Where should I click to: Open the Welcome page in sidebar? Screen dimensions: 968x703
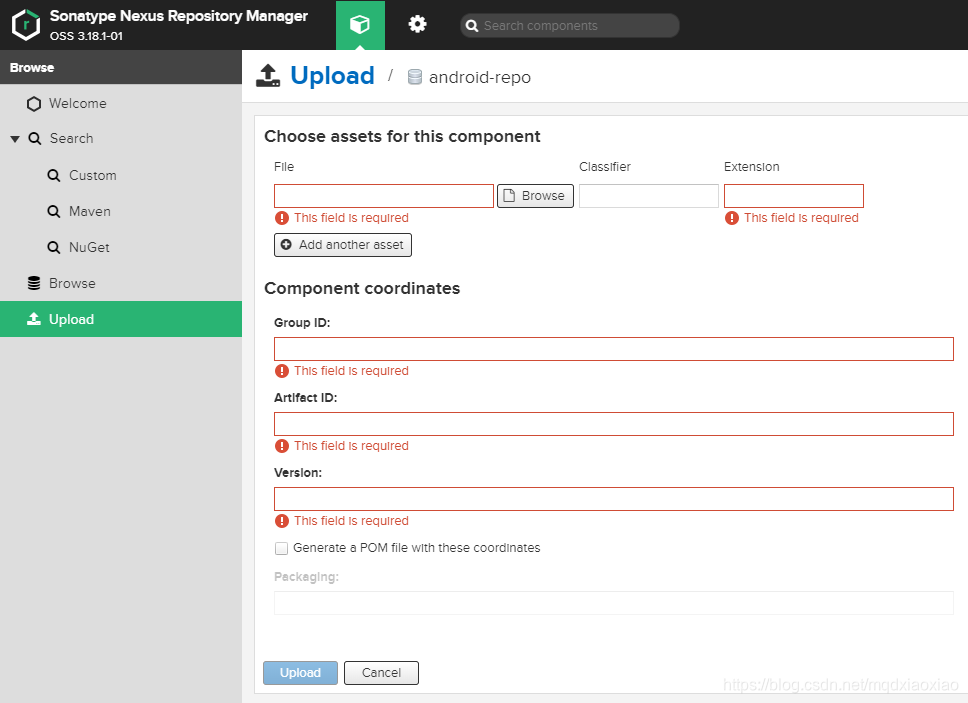[x=121, y=103]
